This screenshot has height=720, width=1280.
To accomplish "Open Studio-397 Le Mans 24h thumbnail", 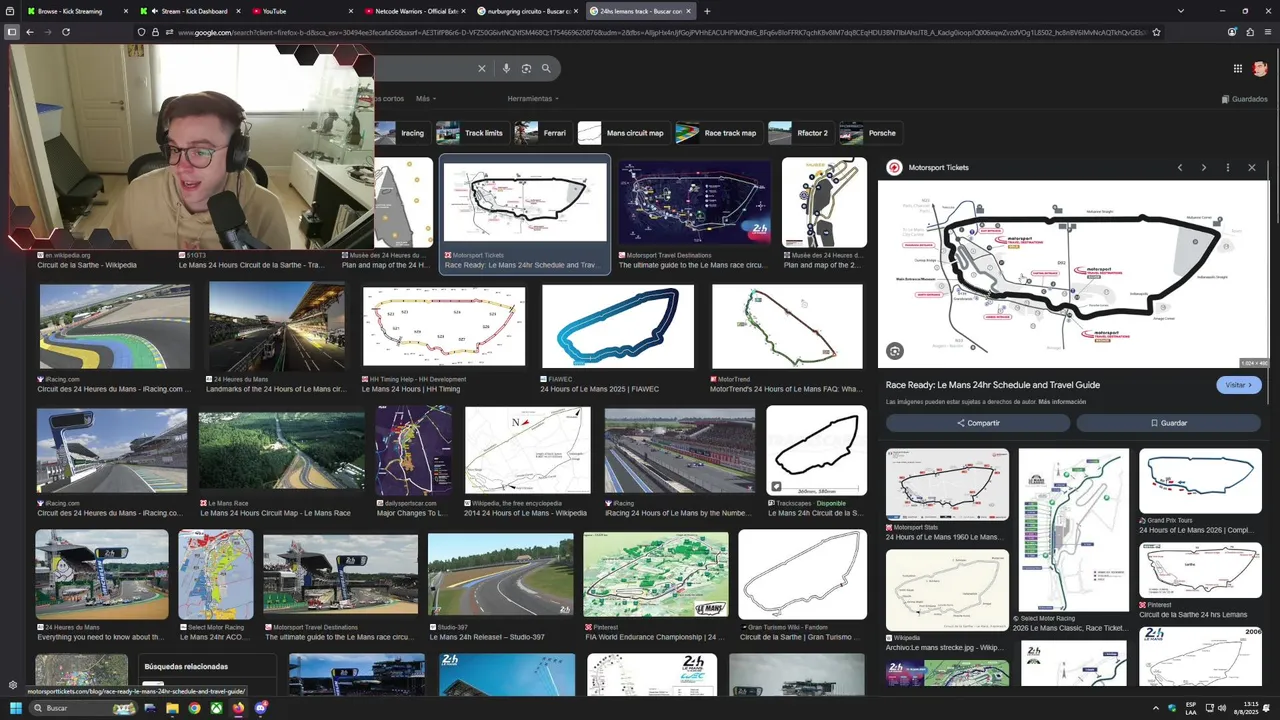I will tap(501, 575).
